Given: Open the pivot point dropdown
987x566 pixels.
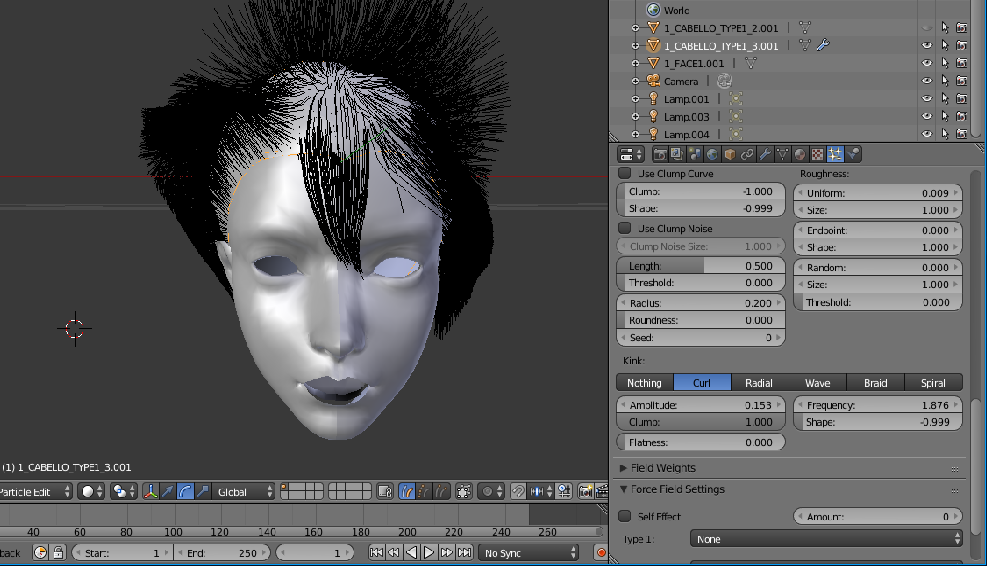Looking at the screenshot, I should pos(124,492).
